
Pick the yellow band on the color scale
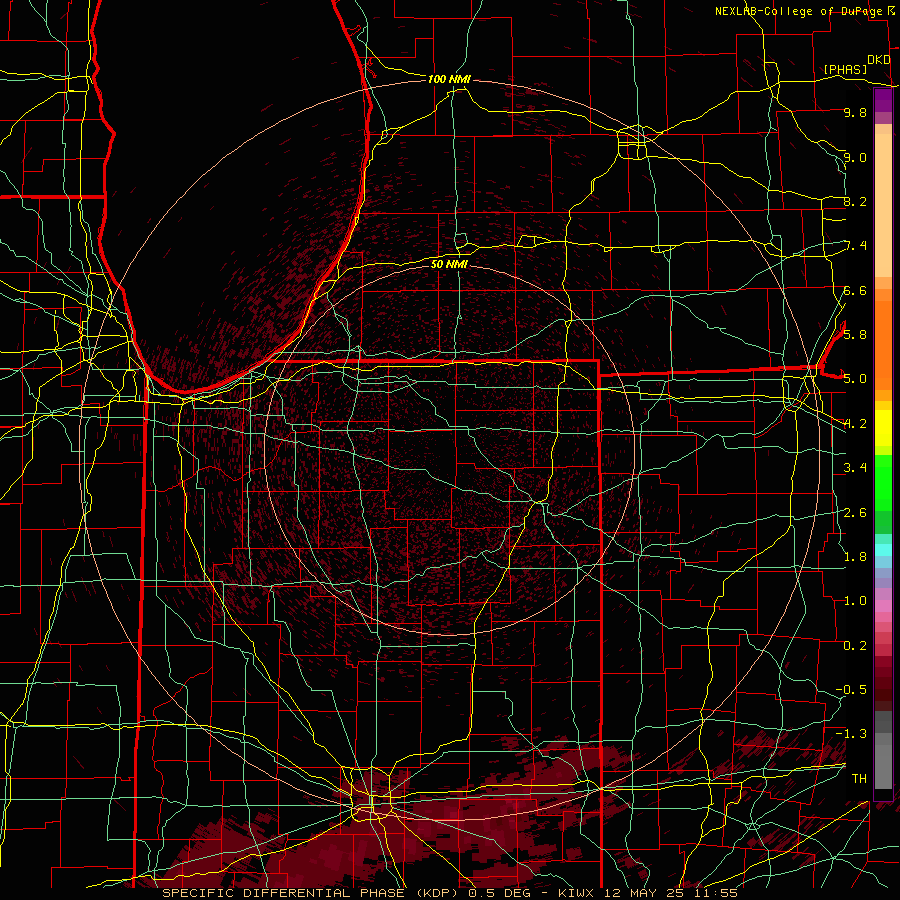883,428
